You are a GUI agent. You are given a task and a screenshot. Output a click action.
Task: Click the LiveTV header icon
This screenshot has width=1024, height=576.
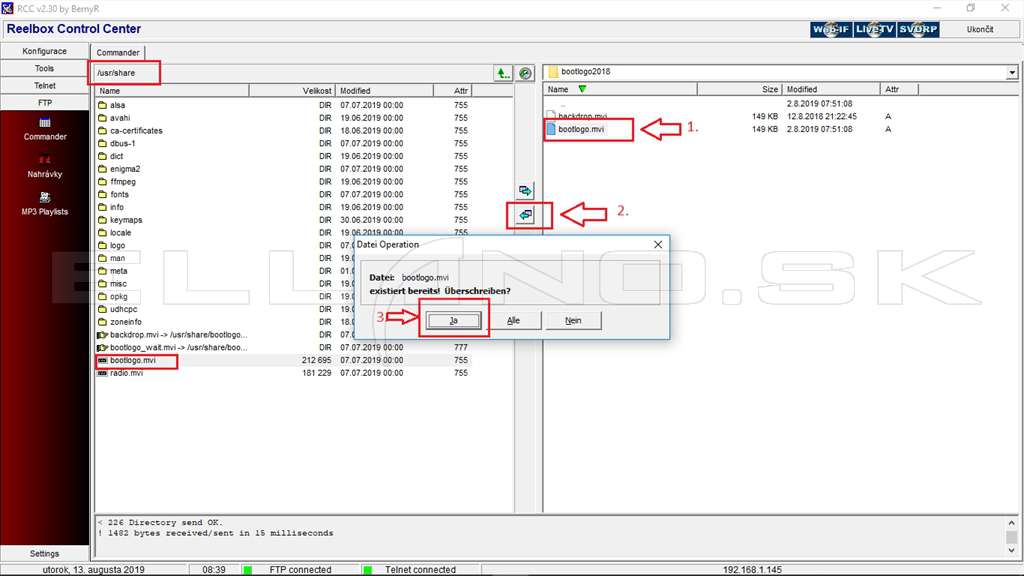pyautogui.click(x=874, y=29)
